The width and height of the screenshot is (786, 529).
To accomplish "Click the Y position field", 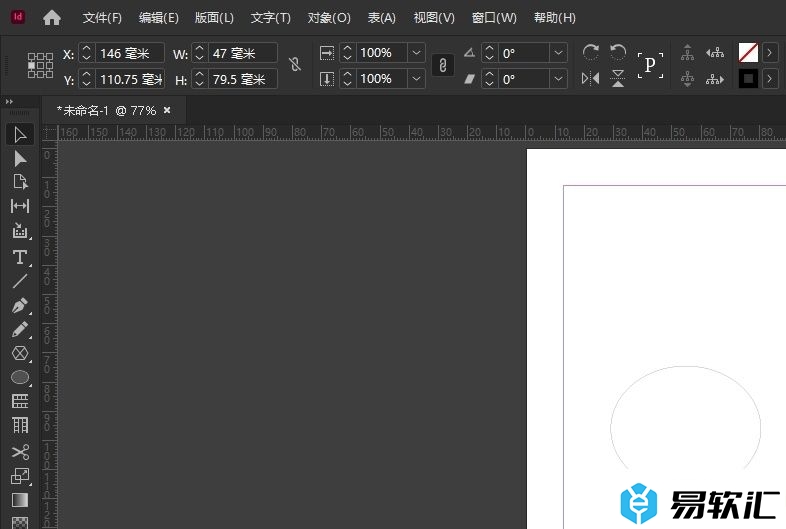I will tap(129, 79).
